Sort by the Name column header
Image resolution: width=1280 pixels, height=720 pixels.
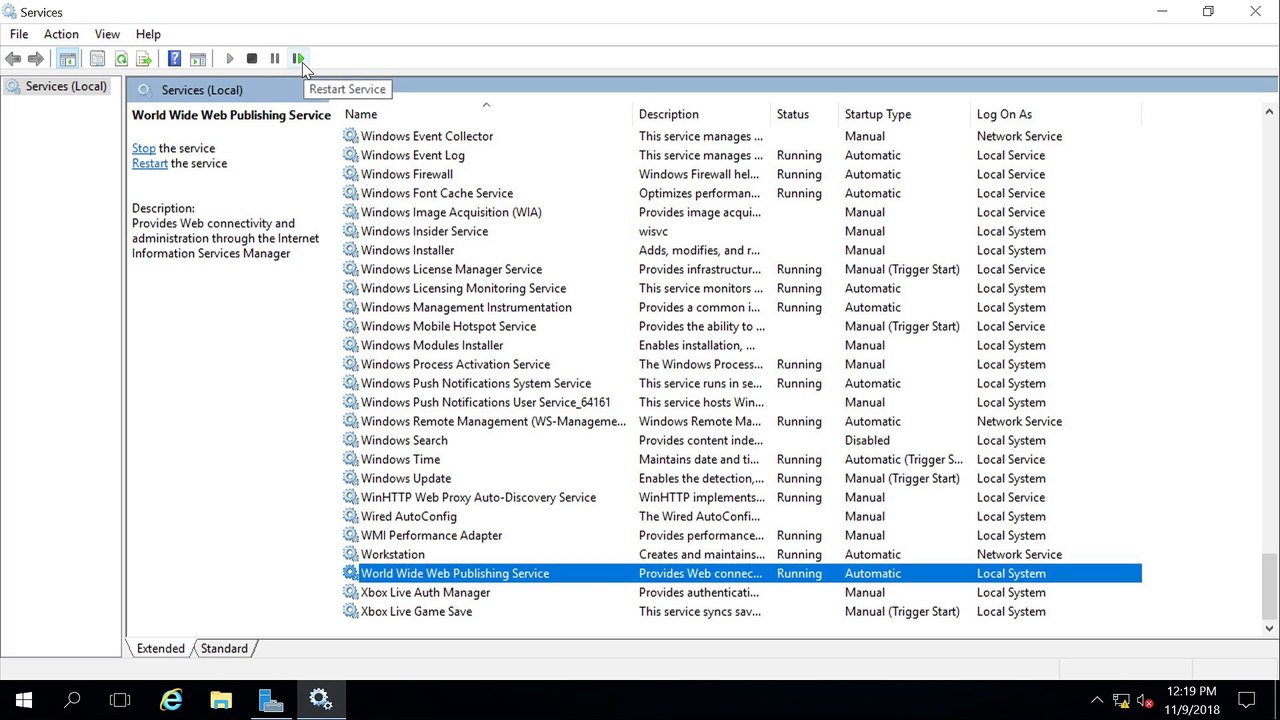(486, 114)
